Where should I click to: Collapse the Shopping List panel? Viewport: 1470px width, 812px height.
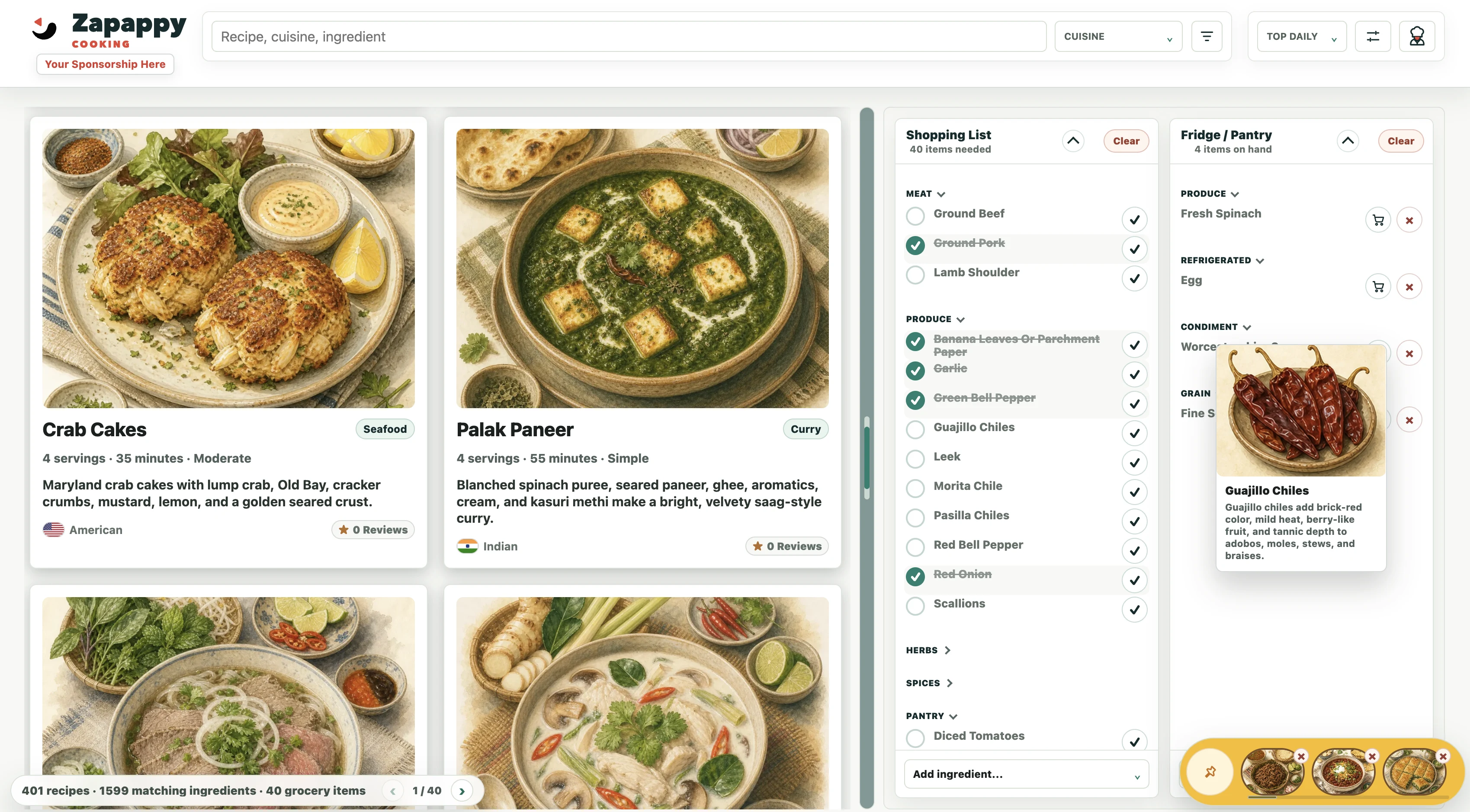[x=1073, y=141]
